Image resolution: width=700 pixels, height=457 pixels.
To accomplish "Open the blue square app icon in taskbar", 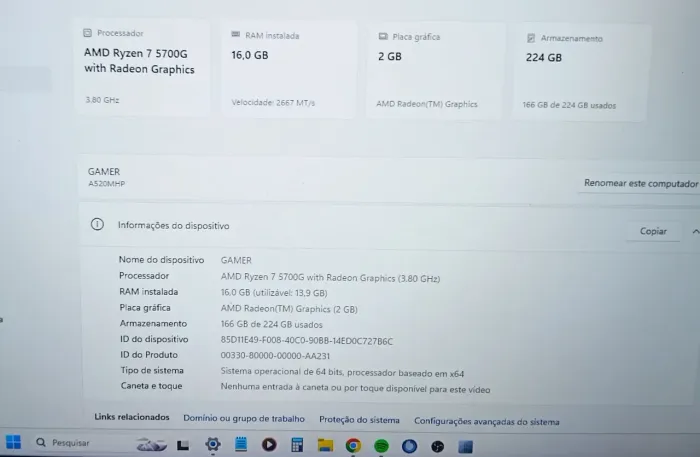I will [x=465, y=446].
